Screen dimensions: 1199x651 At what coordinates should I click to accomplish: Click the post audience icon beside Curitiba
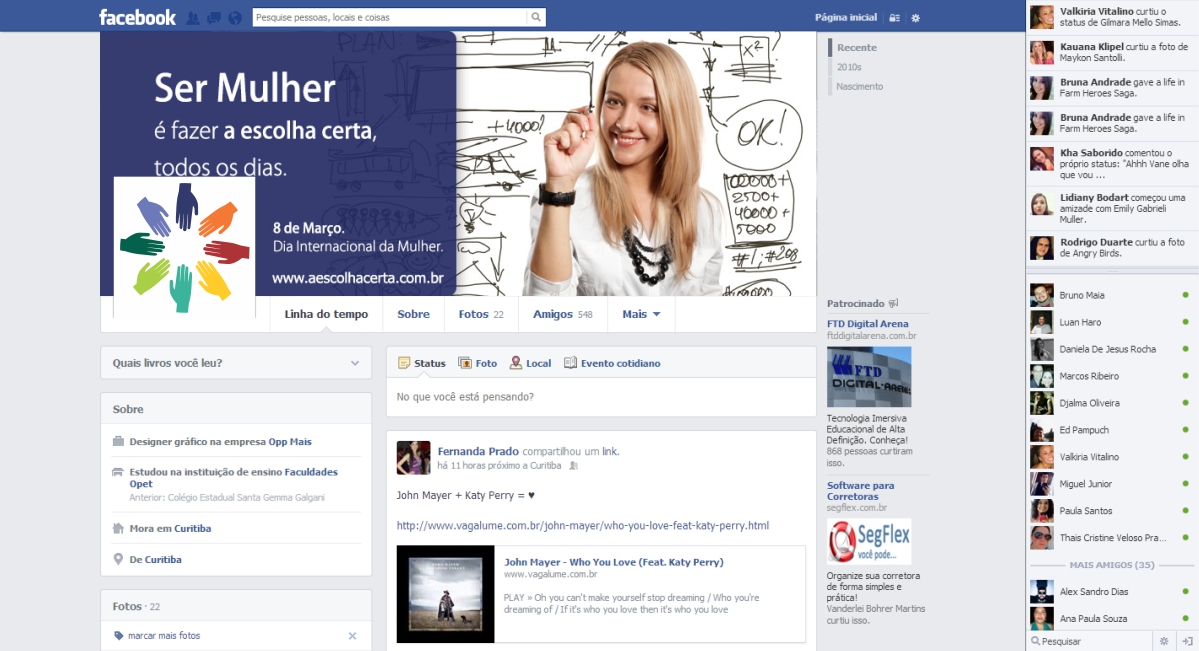coord(574,465)
